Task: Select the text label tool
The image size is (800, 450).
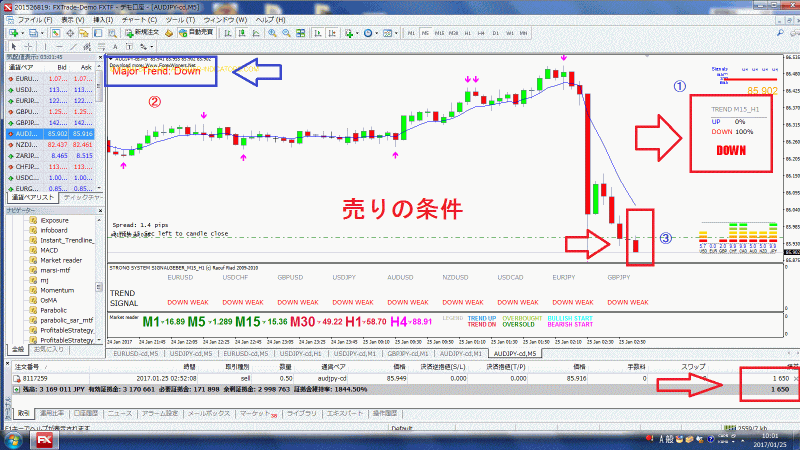Action: point(129,46)
